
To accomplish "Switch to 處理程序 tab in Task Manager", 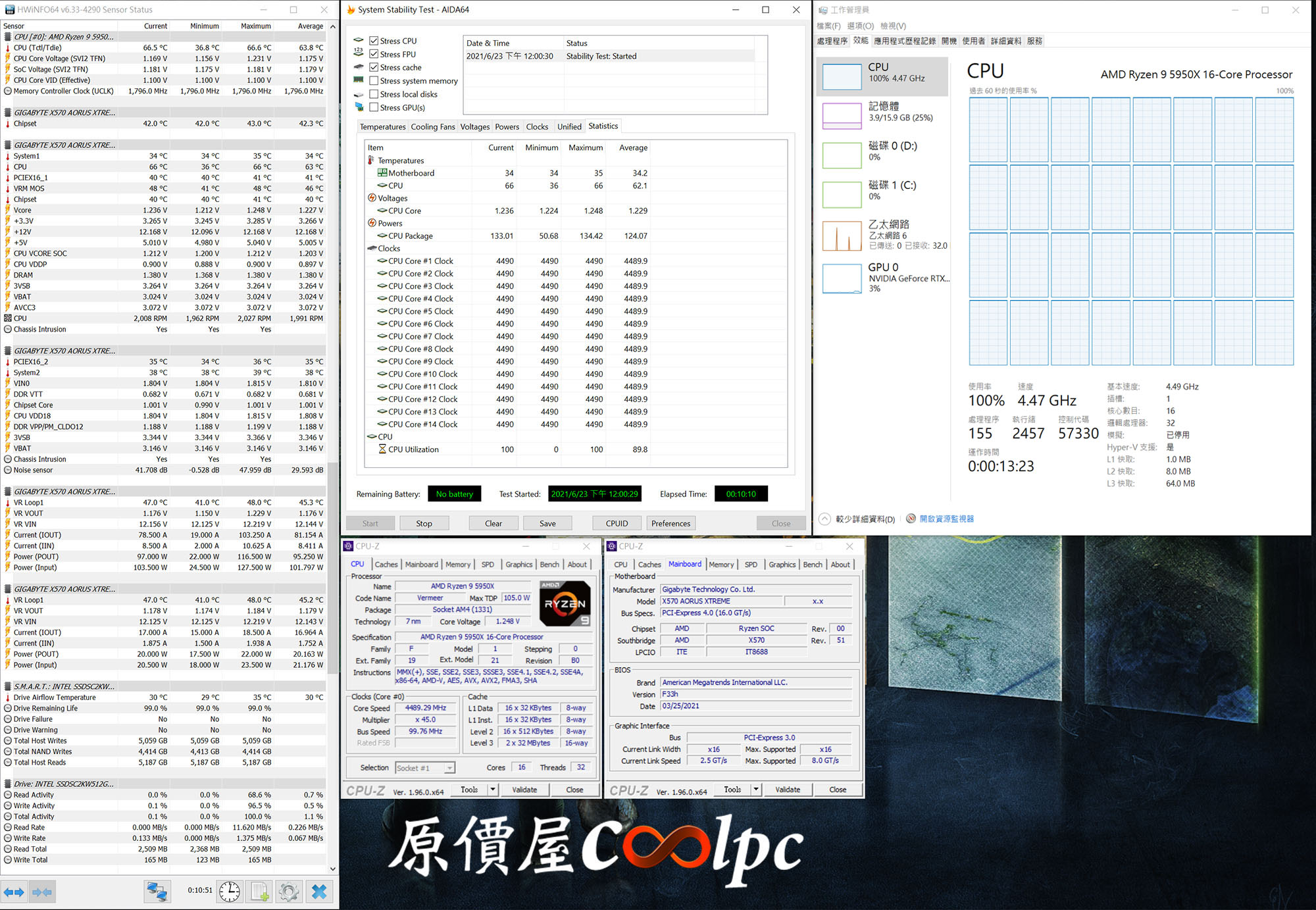I will [x=832, y=41].
